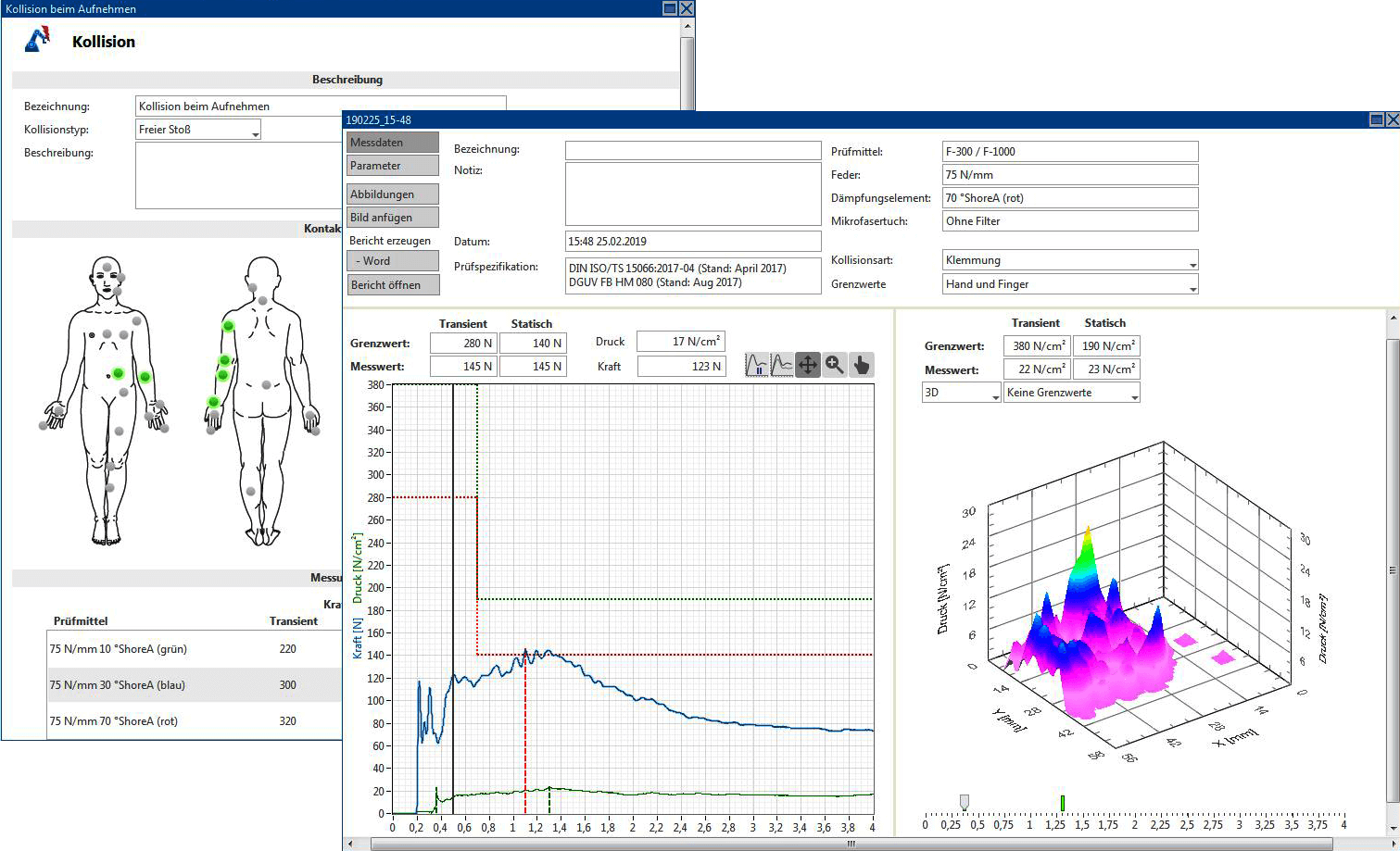Click the robot Kollision logo icon
This screenshot has width=1400, height=851.
coord(38,41)
